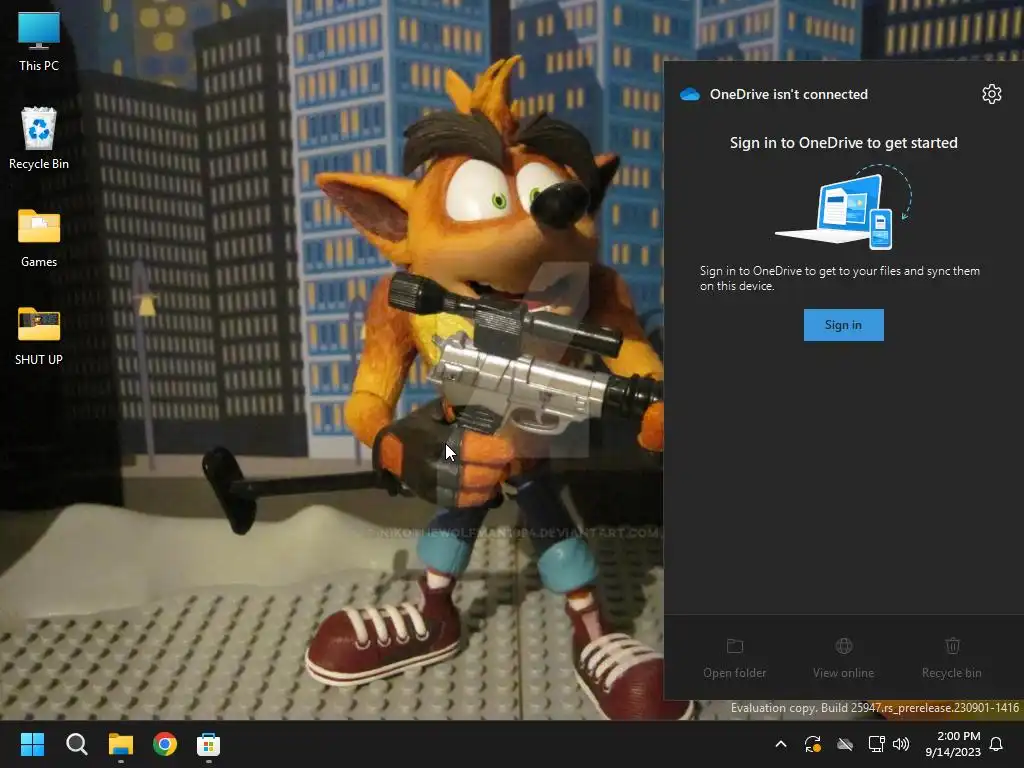This screenshot has width=1024, height=768.
Task: Select This PC desktop icon
Action: (x=39, y=42)
